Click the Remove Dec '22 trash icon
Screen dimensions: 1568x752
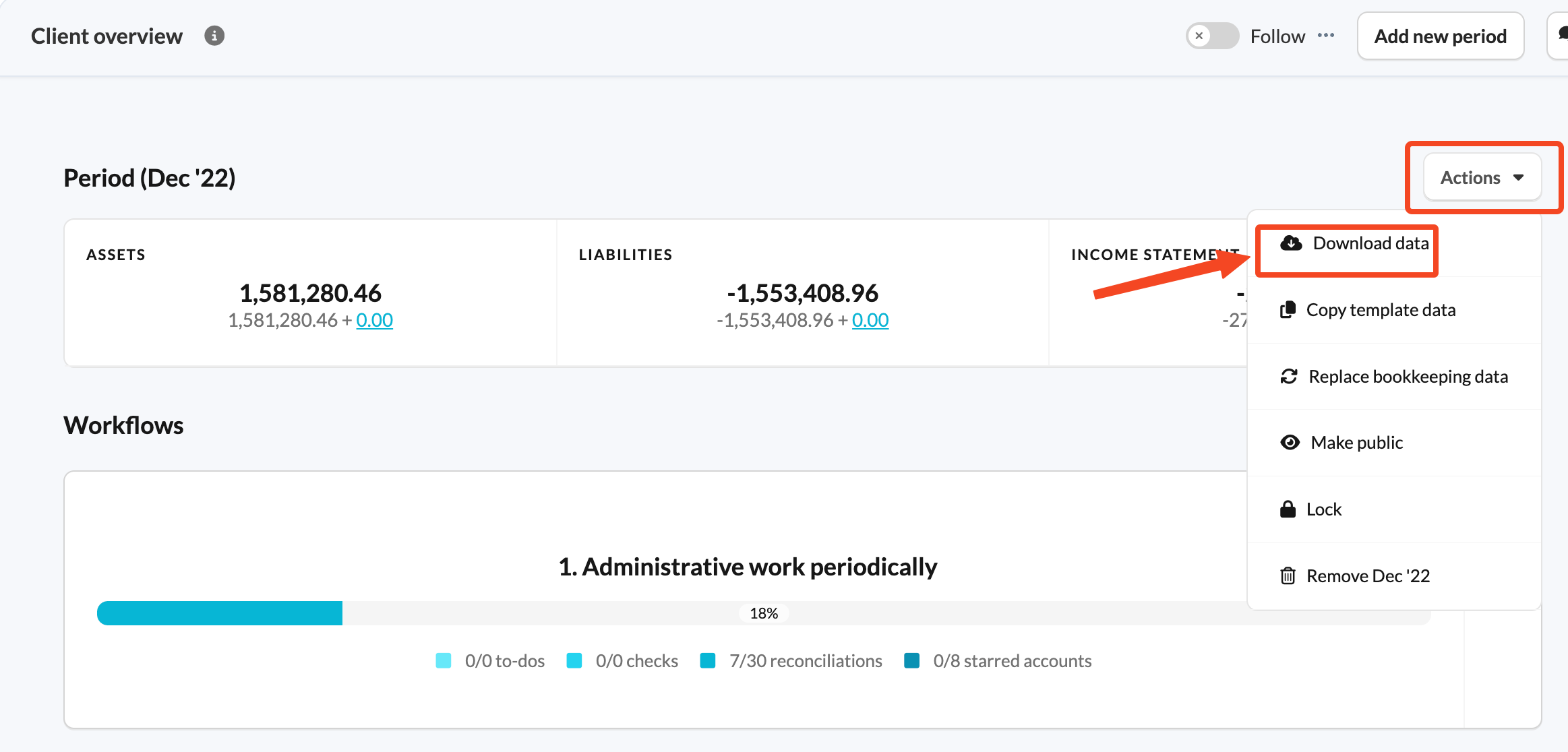click(1288, 576)
